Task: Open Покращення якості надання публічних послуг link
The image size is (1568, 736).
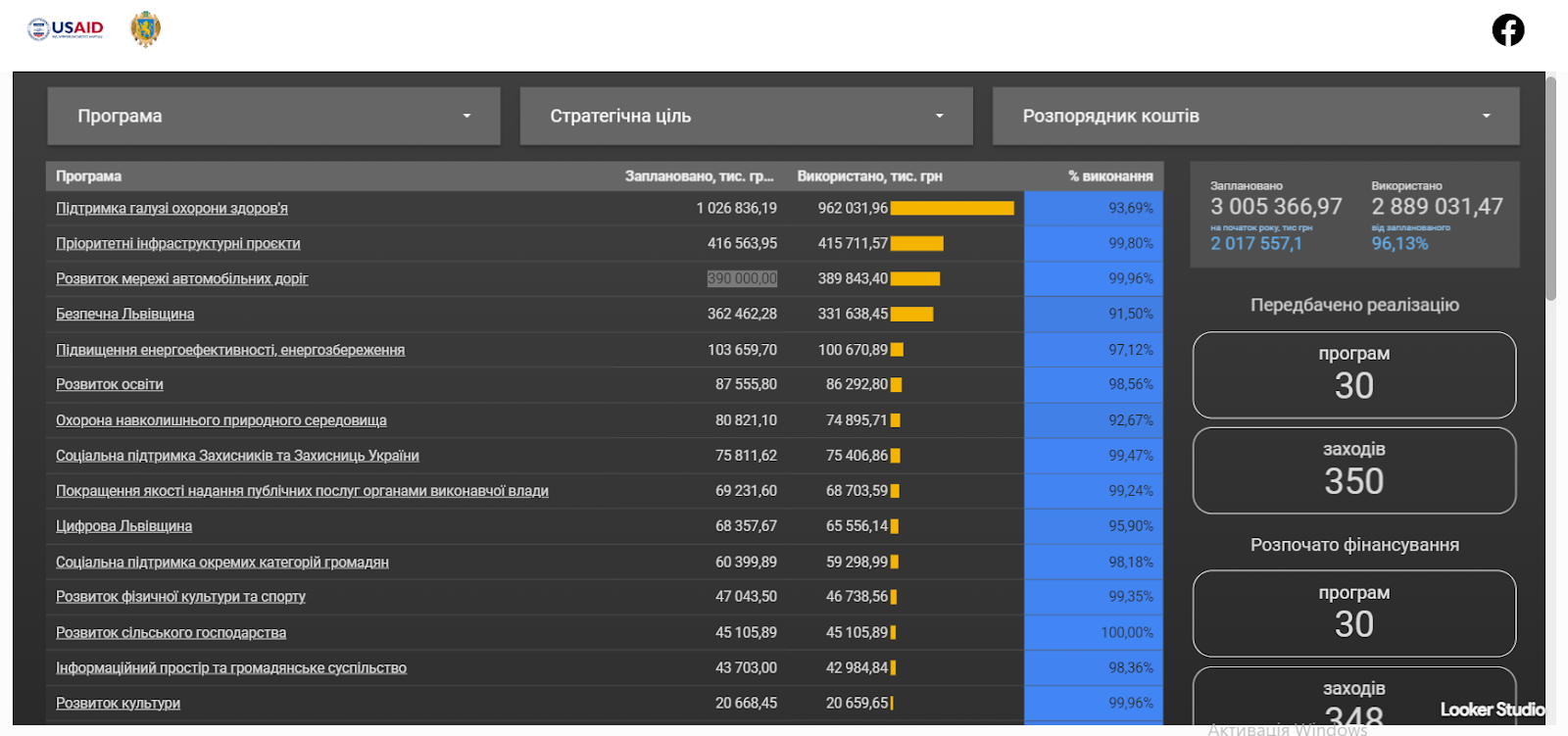Action: coord(302,491)
